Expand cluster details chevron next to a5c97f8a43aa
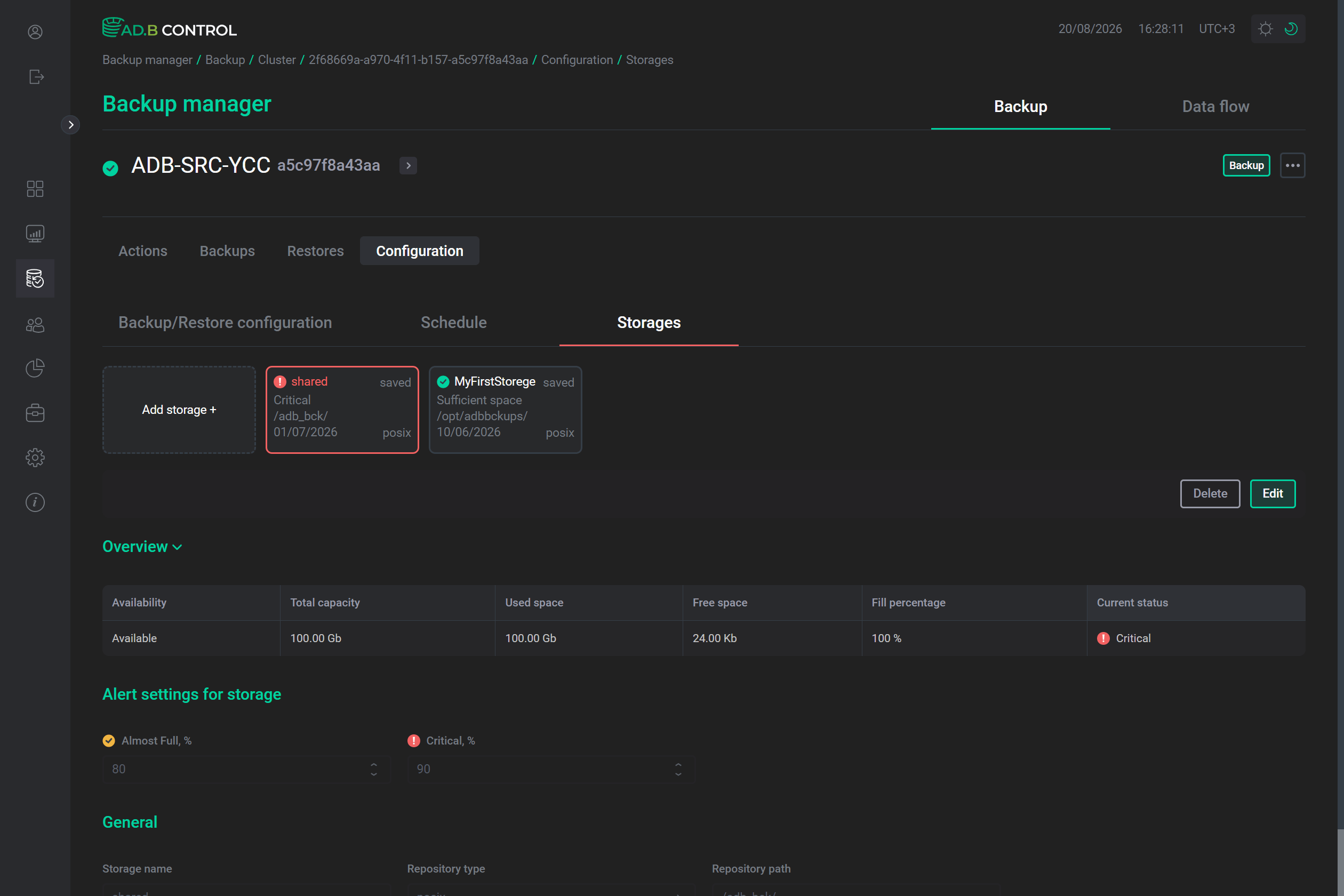 point(408,166)
